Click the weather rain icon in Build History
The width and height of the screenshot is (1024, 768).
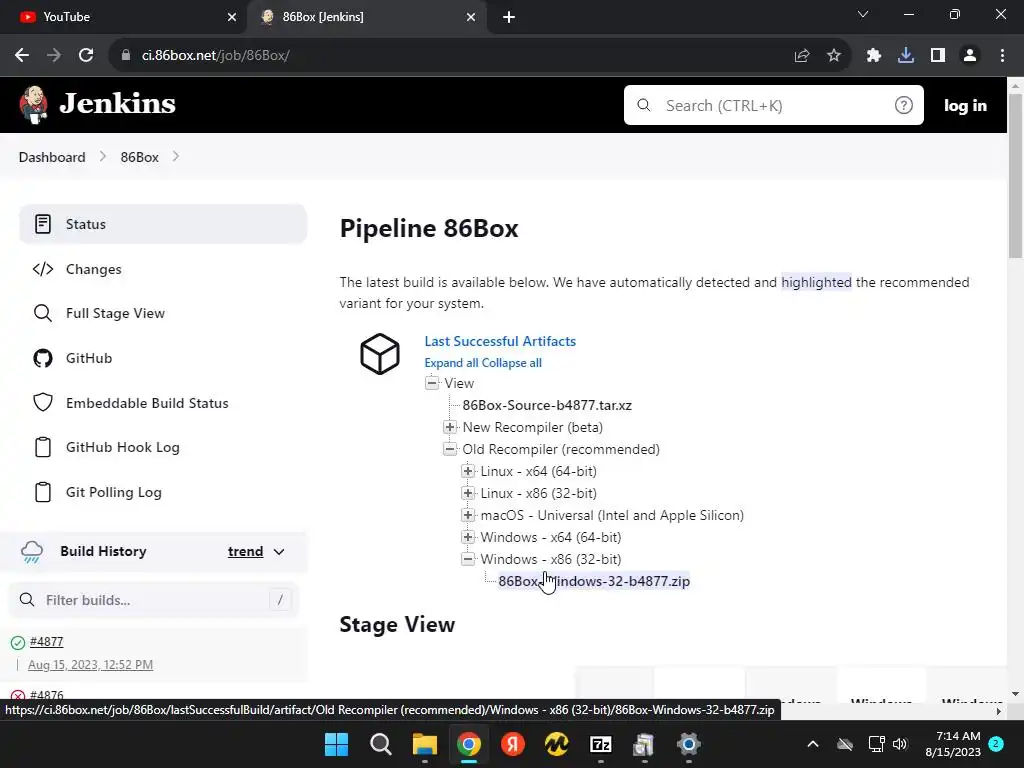[31, 552]
